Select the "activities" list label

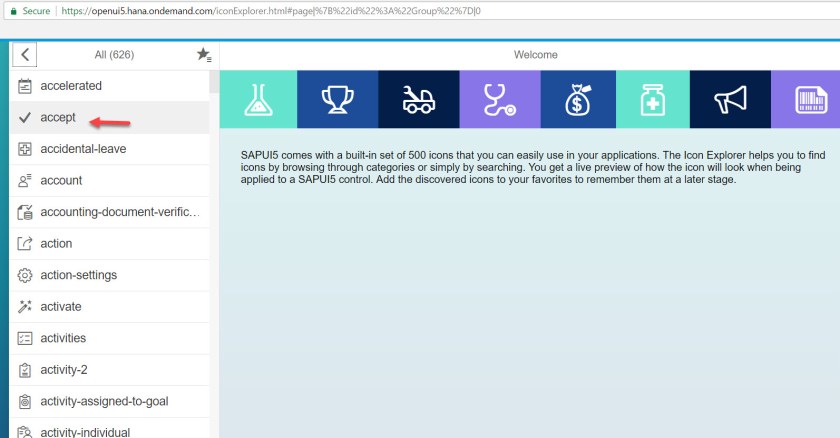pyautogui.click(x=63, y=338)
